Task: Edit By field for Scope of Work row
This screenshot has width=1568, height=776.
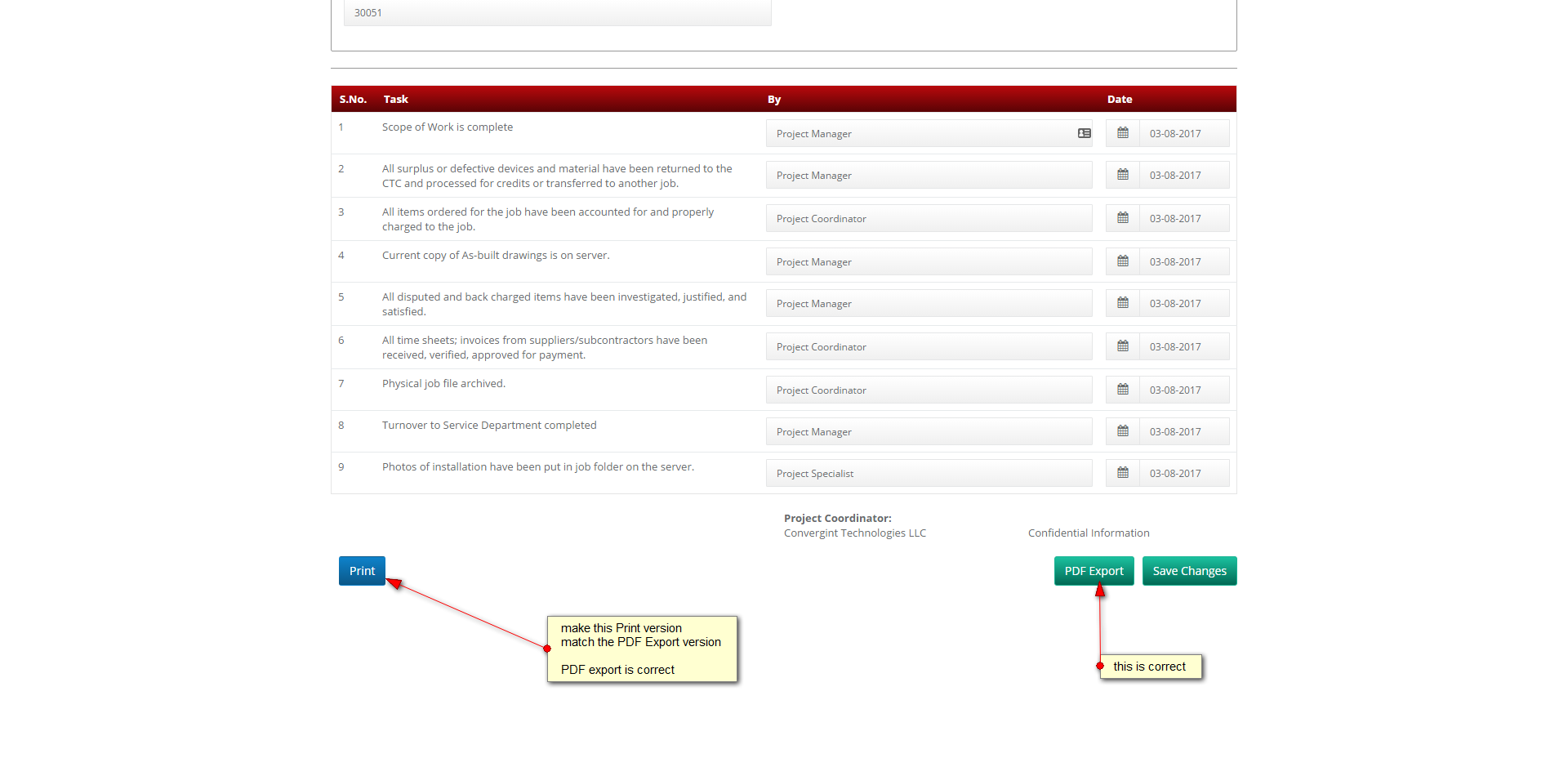Action: (929, 133)
